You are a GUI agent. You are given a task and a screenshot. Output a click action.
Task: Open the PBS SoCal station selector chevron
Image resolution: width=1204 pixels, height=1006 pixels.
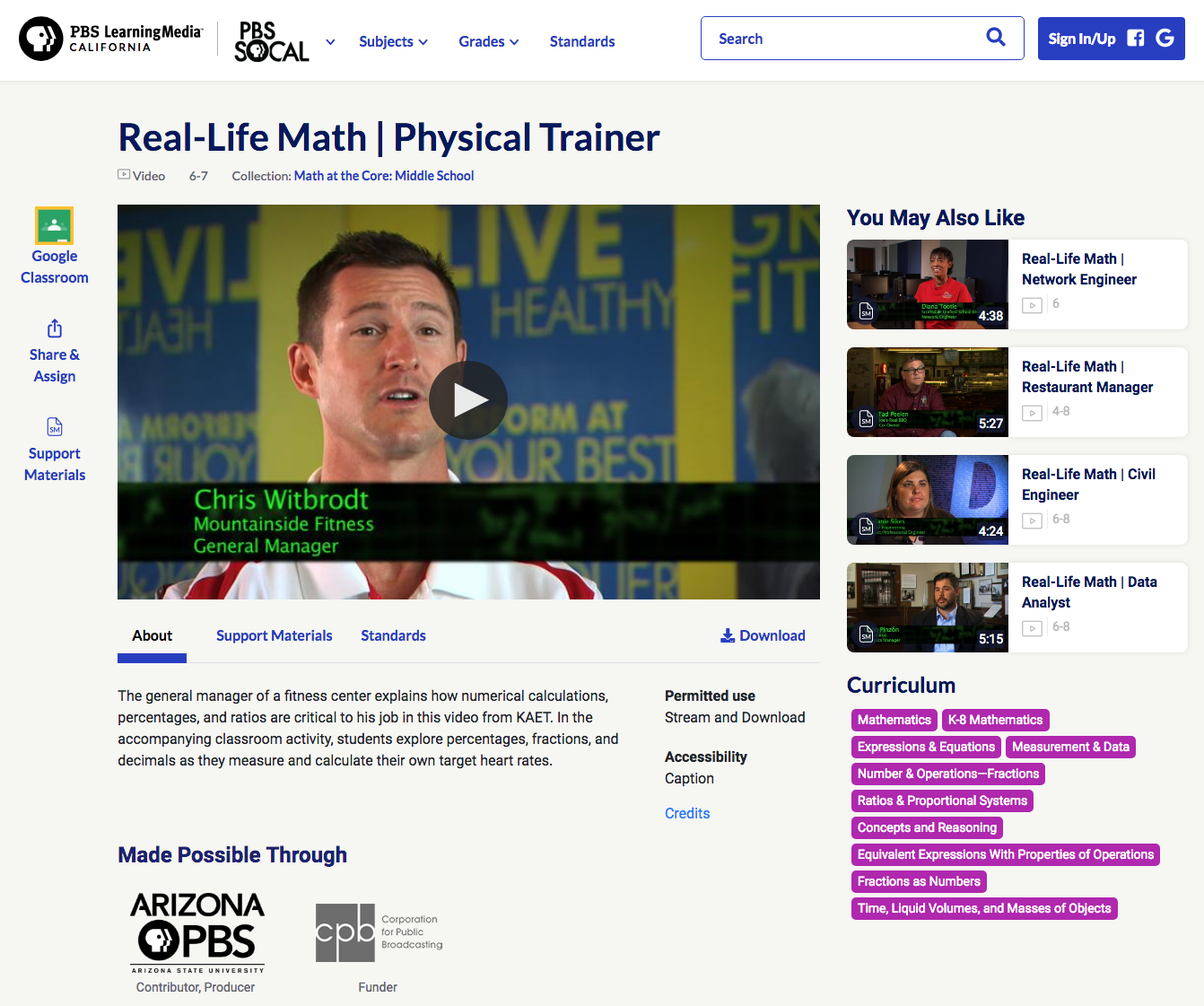[329, 41]
